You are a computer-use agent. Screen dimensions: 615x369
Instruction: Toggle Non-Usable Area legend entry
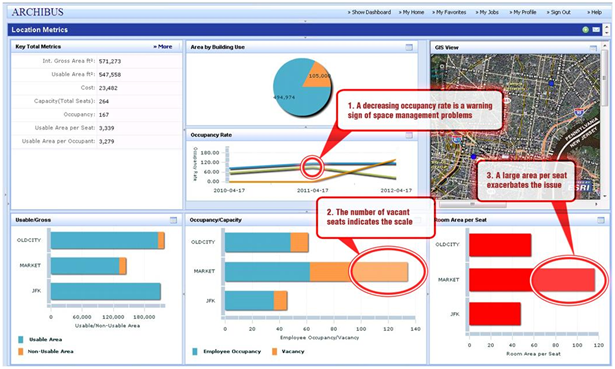click(x=50, y=352)
